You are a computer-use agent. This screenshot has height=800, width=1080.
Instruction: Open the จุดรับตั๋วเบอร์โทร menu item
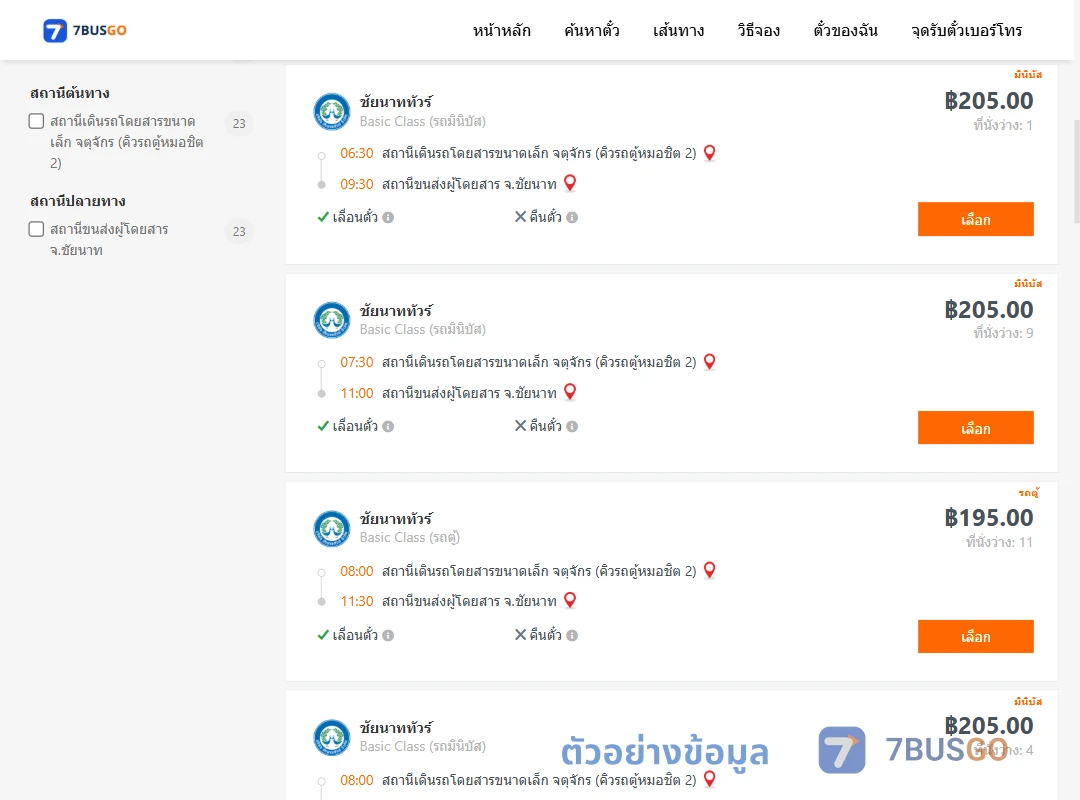point(966,30)
